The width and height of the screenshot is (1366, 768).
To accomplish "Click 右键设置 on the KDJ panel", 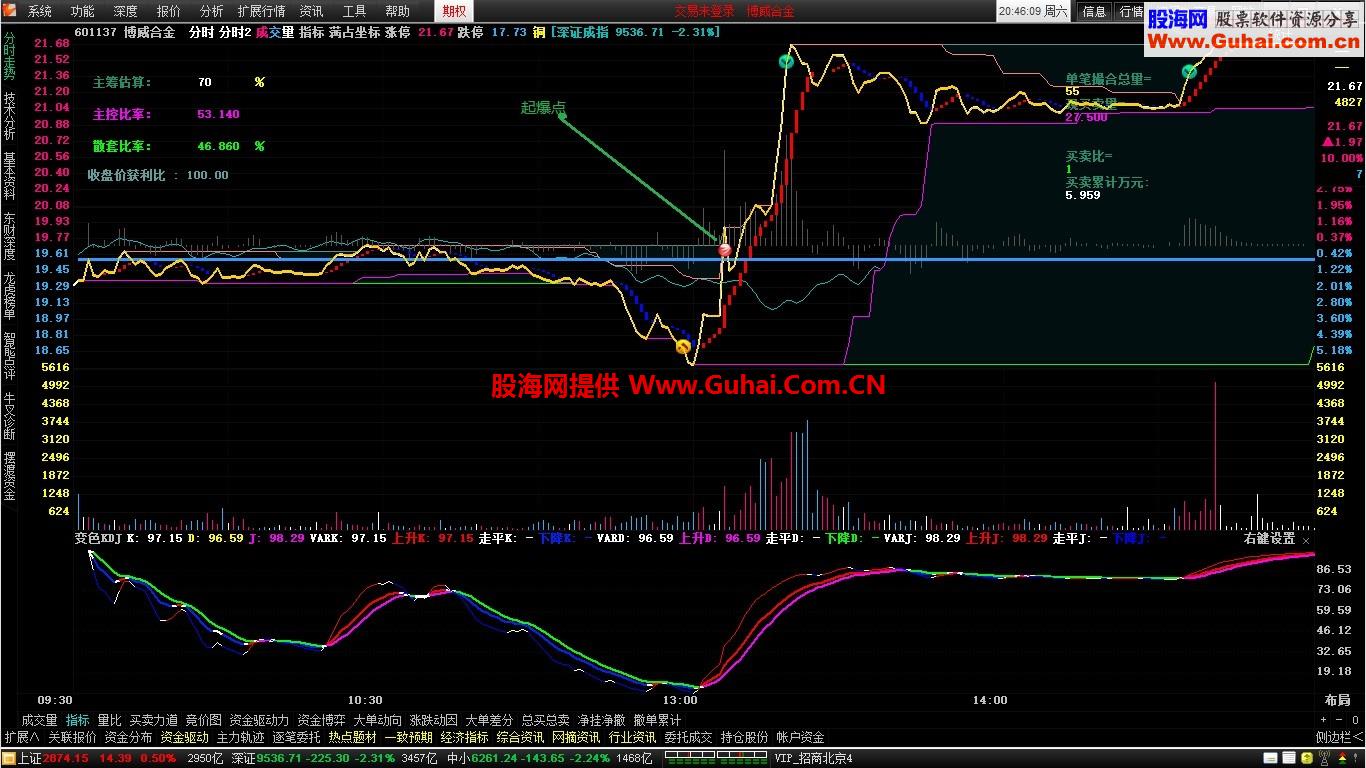I will click(1269, 538).
